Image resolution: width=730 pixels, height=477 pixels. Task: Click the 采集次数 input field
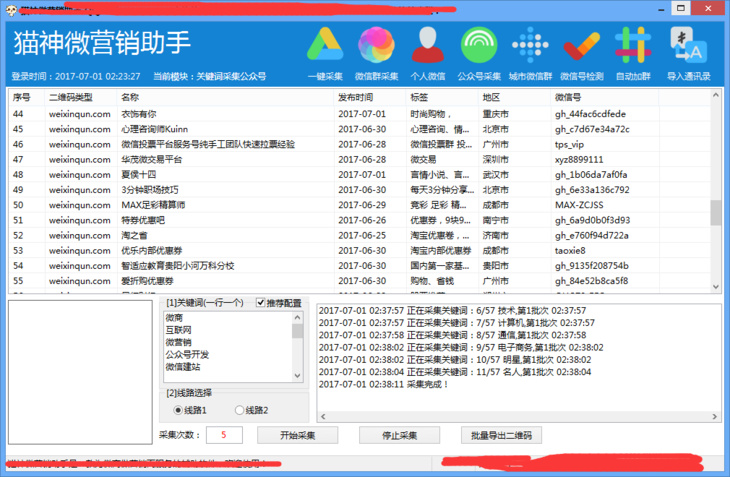pyautogui.click(x=224, y=435)
